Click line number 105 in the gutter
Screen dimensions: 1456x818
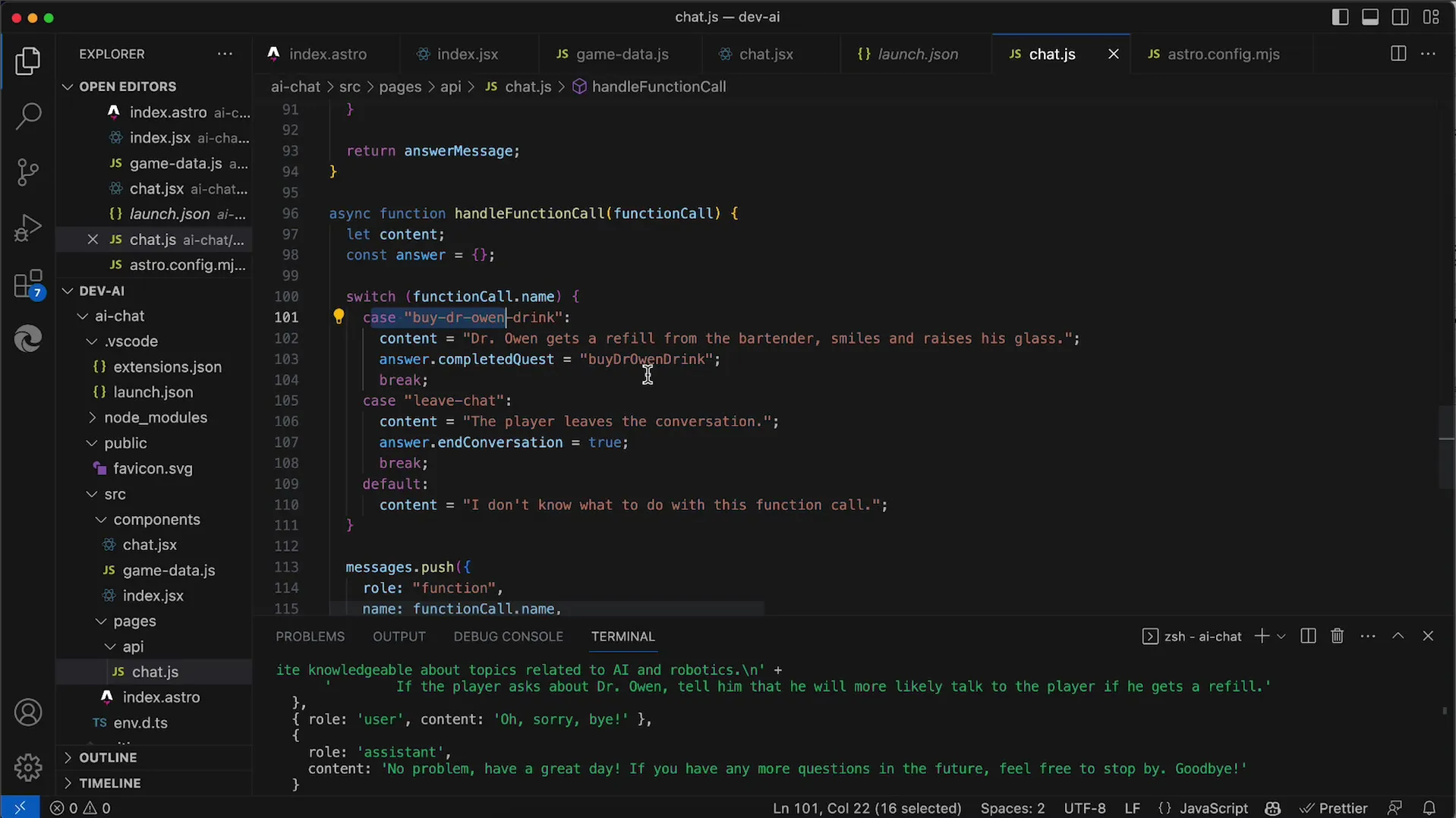[x=286, y=401]
